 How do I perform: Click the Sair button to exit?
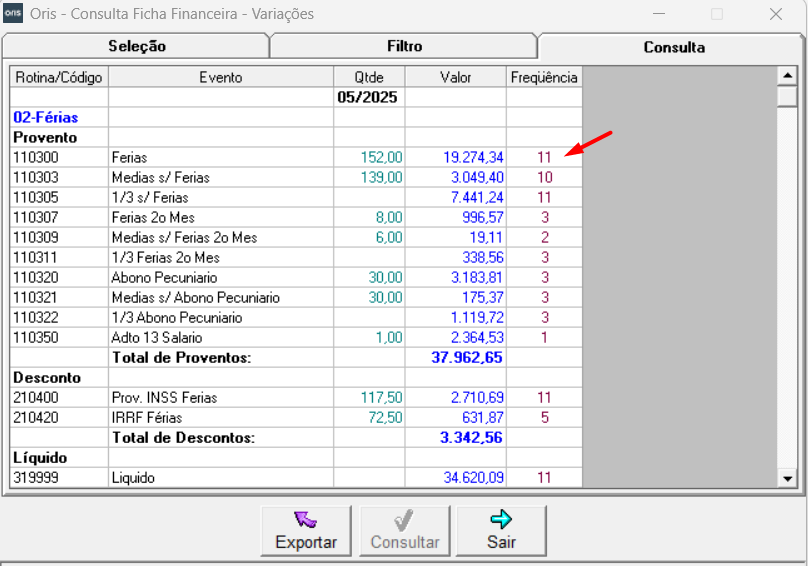coord(501,531)
